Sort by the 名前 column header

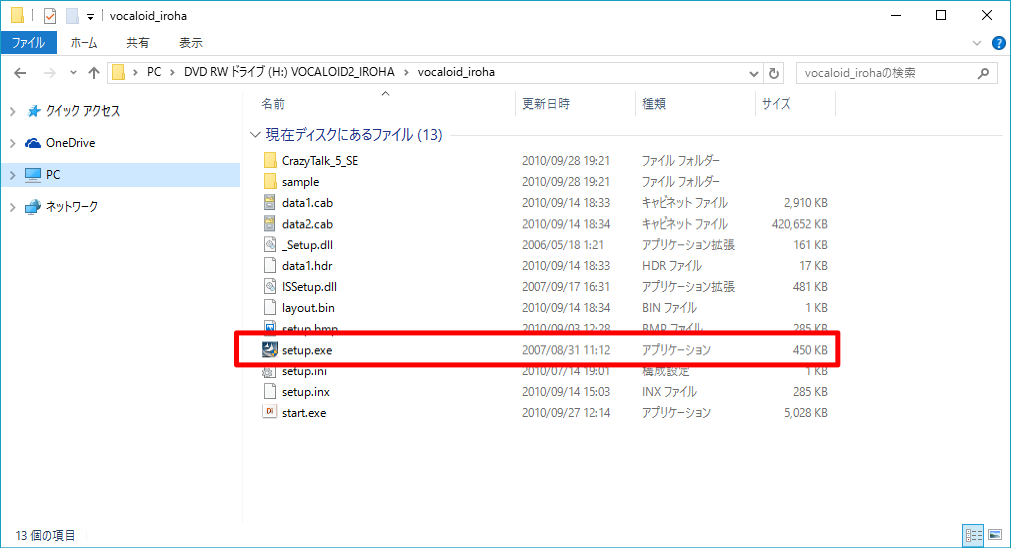(x=273, y=104)
